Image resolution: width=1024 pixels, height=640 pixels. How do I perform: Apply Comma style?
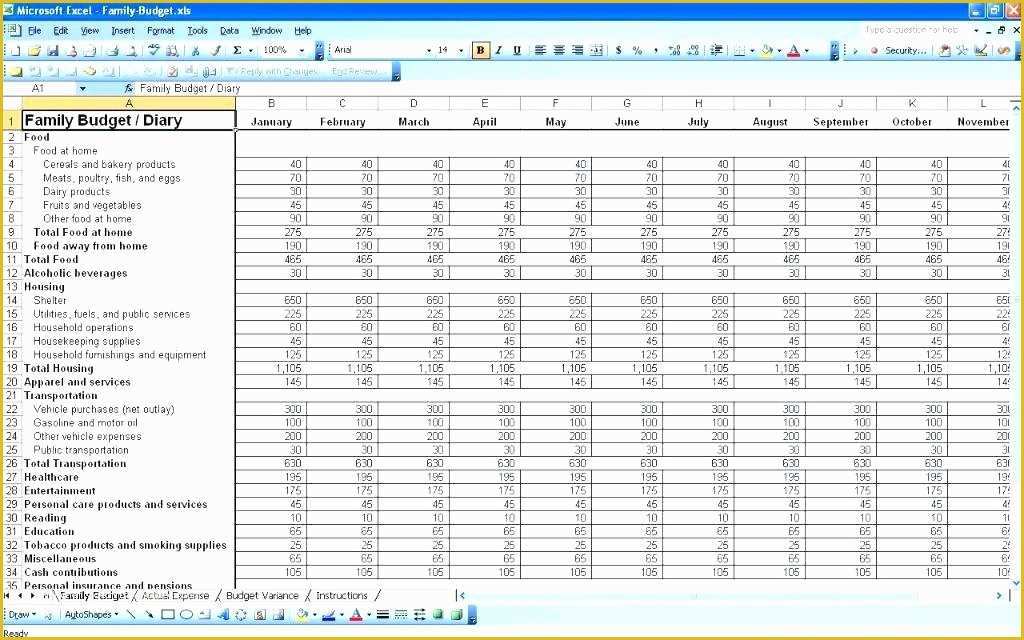(x=656, y=50)
